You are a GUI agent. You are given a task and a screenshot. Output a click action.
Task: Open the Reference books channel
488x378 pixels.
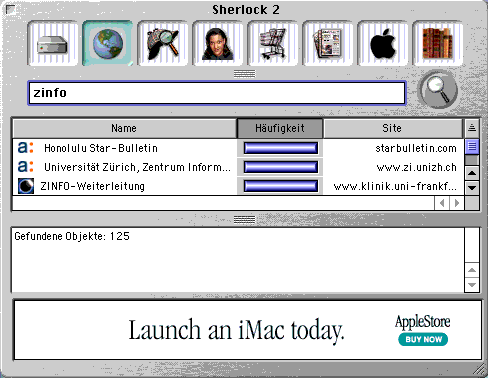438,43
